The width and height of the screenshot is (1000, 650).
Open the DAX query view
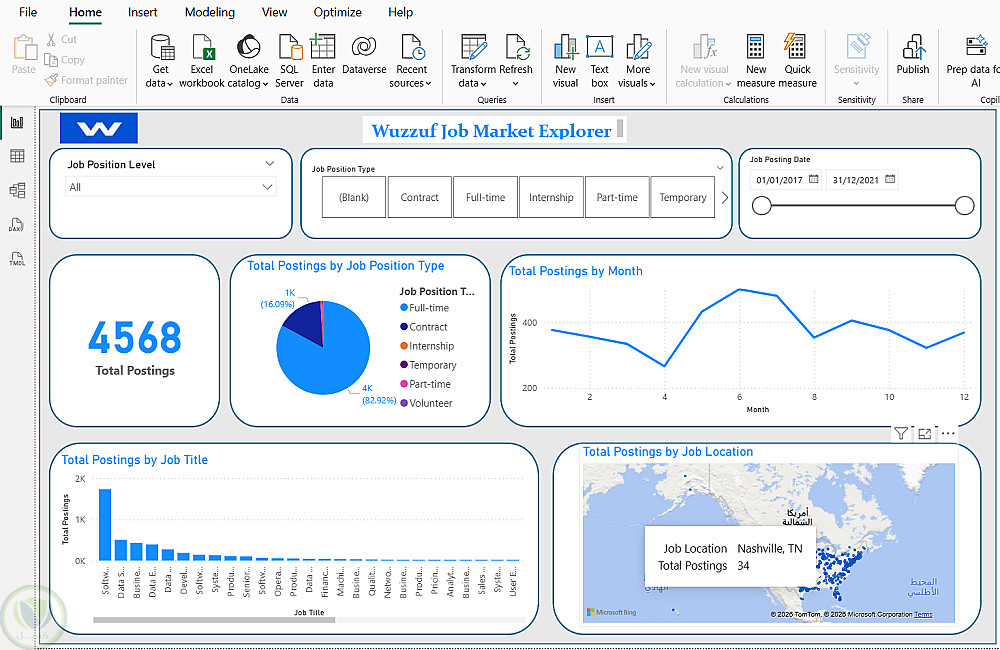[17, 225]
